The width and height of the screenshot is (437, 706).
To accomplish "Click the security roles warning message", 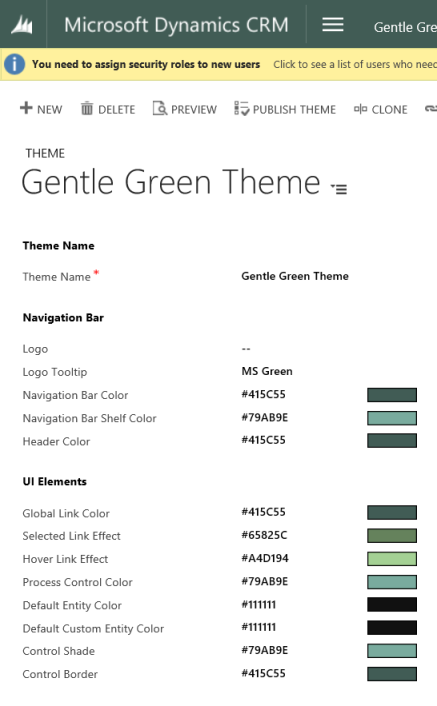I will click(x=146, y=64).
